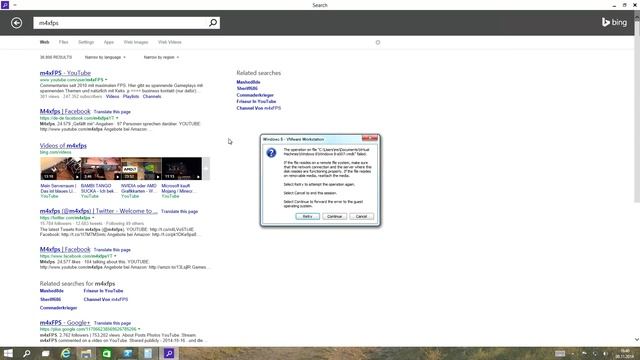Launch Internet Explorer from taskbar
The width and height of the screenshot is (640, 360).
coord(65,353)
